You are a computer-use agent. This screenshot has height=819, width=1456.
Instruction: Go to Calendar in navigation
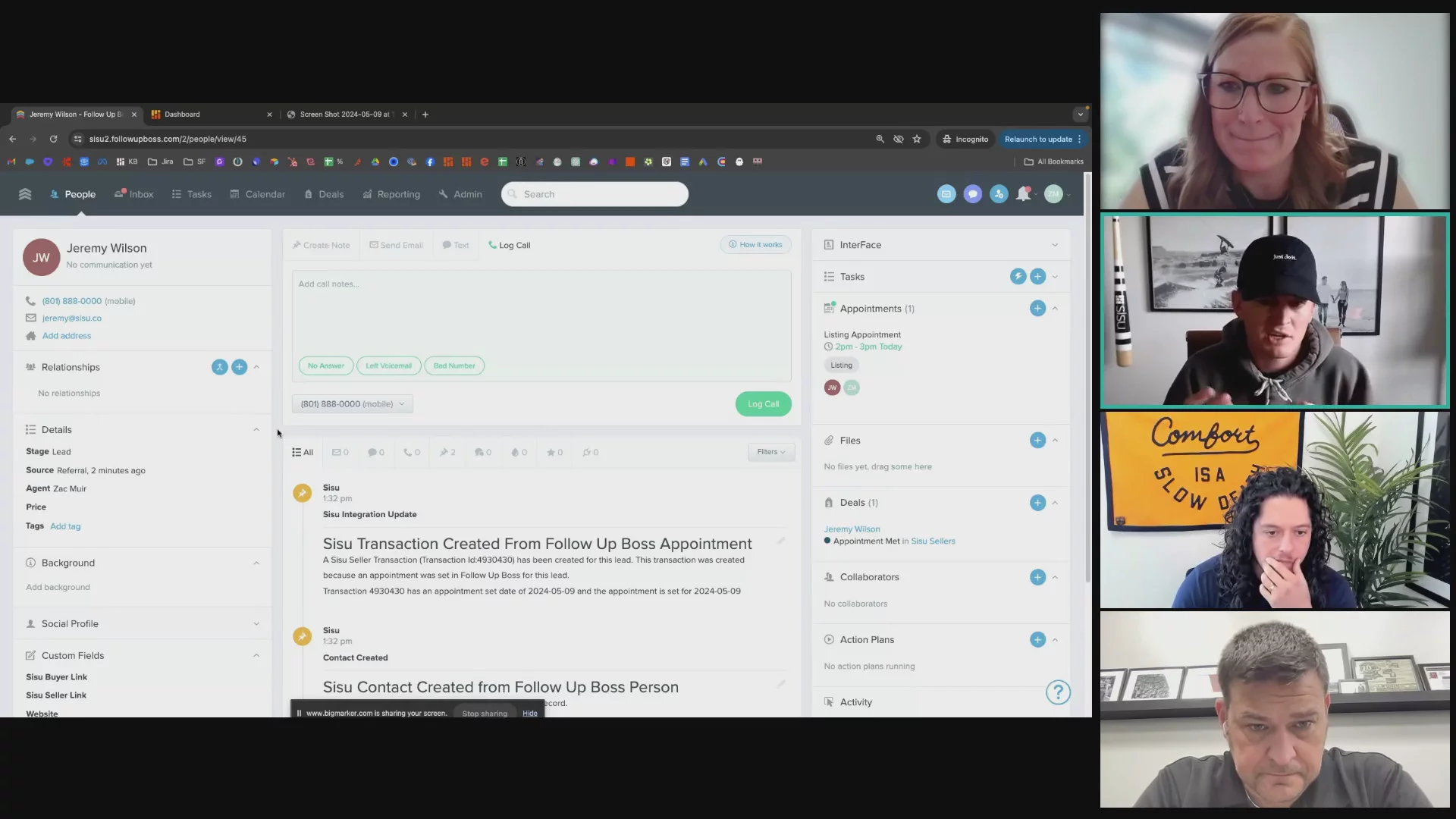point(258,195)
